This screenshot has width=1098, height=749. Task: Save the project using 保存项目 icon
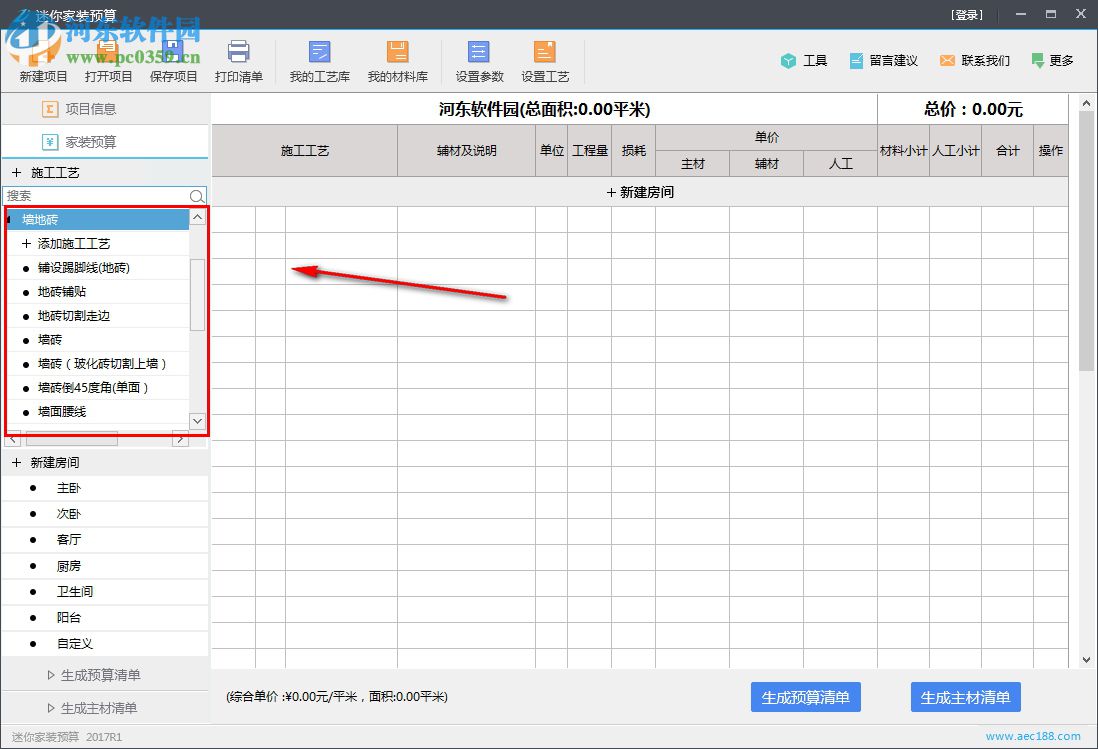(172, 60)
